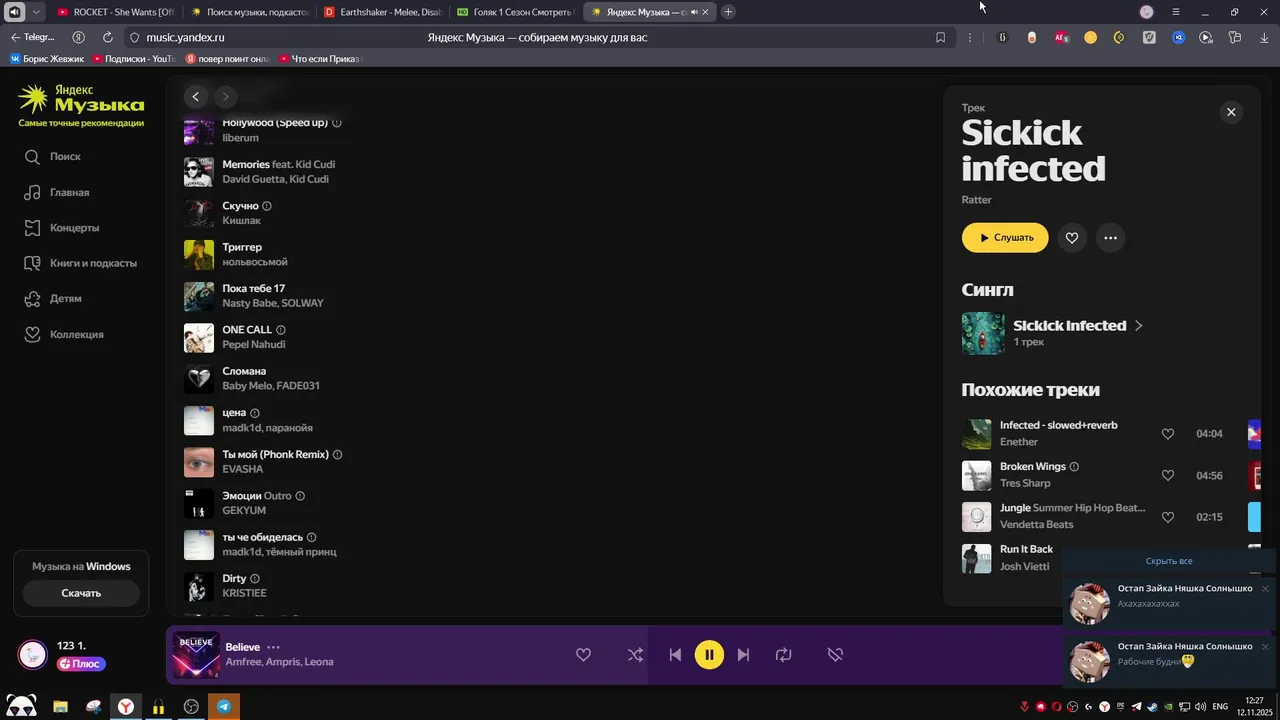Click the Sickick Infected single cover
The width and height of the screenshot is (1280, 720).
coord(983,334)
